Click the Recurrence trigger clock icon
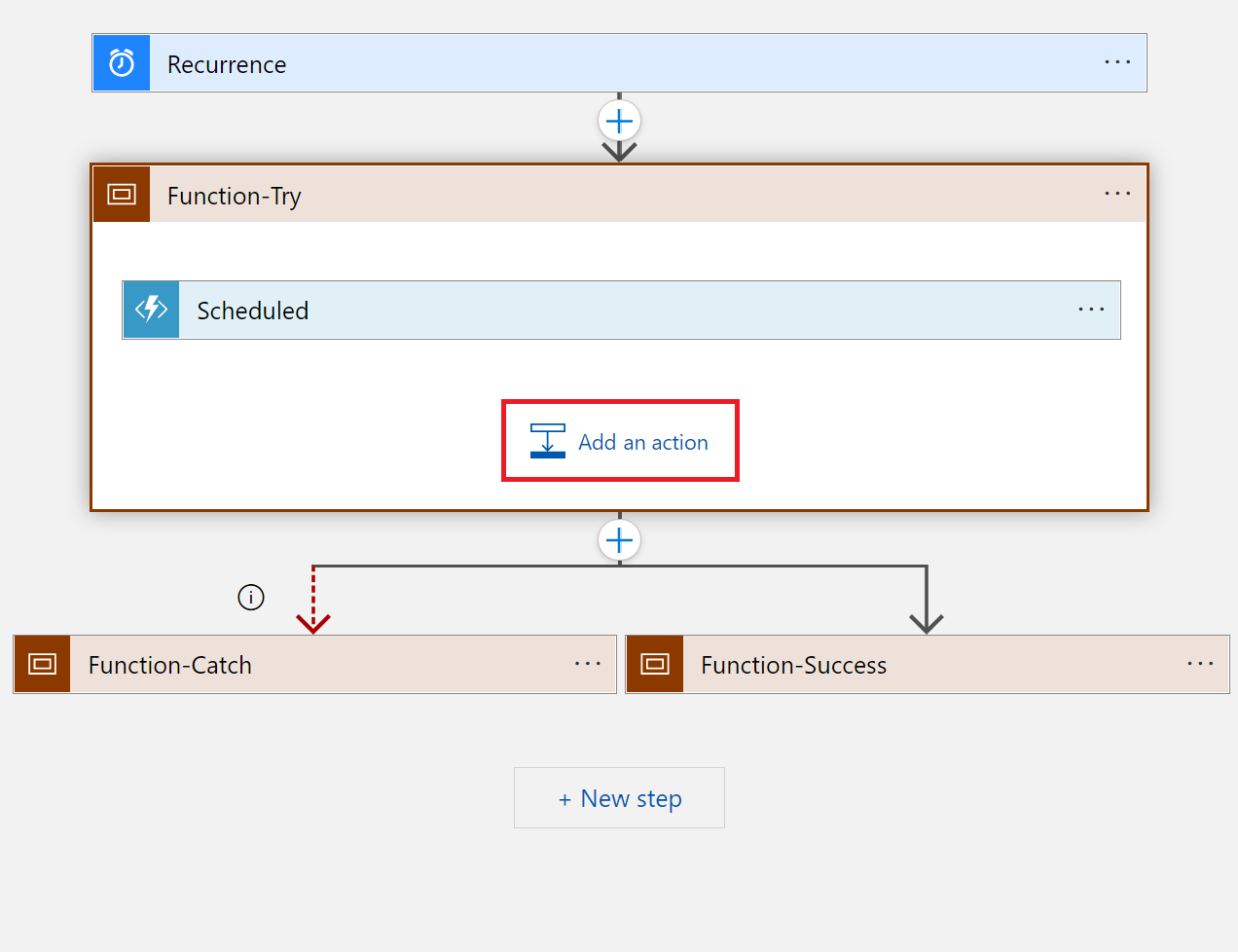 tap(121, 62)
